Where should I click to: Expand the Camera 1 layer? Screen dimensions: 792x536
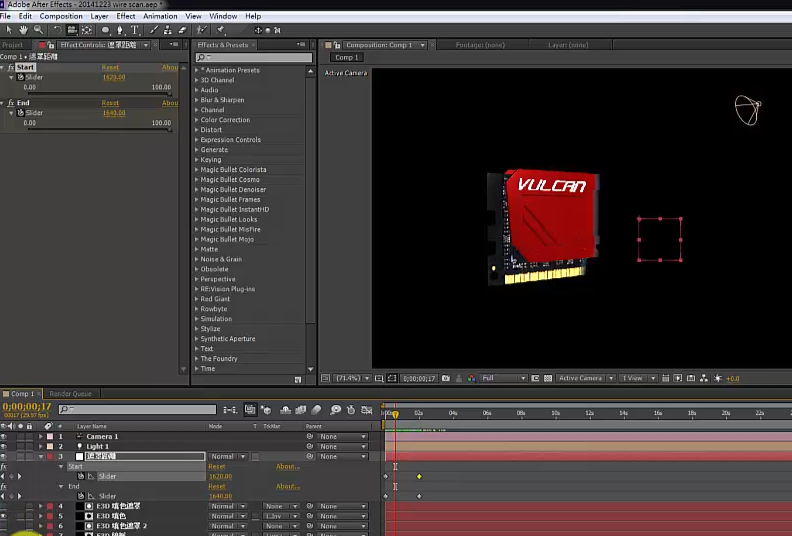pyautogui.click(x=40, y=436)
